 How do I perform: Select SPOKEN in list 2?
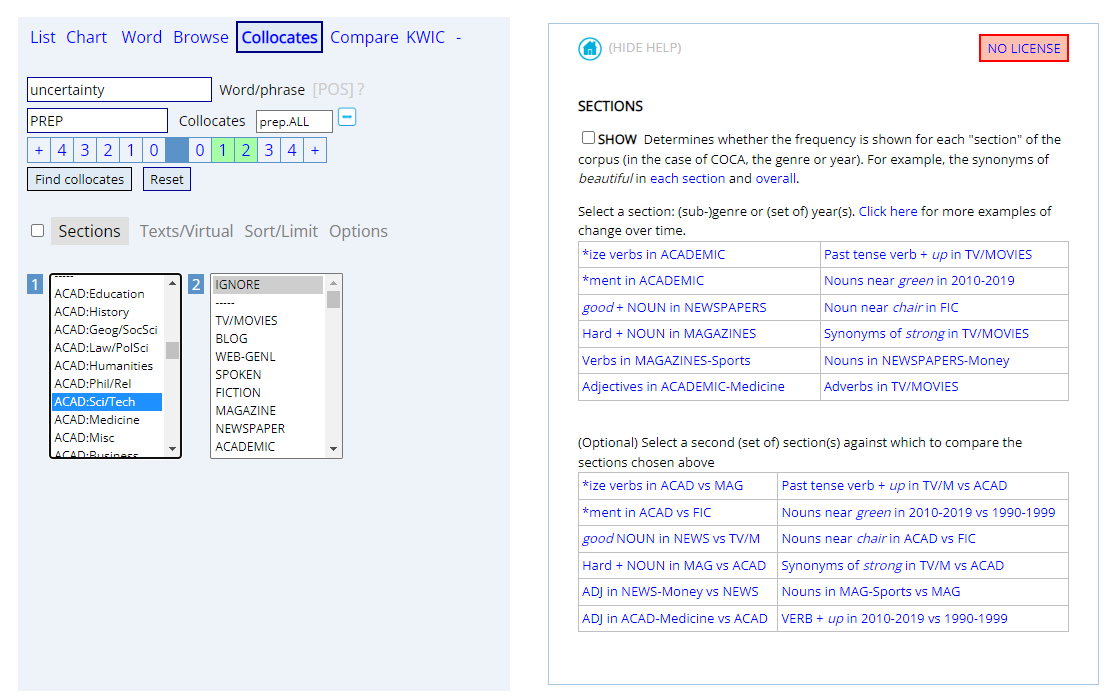268,375
